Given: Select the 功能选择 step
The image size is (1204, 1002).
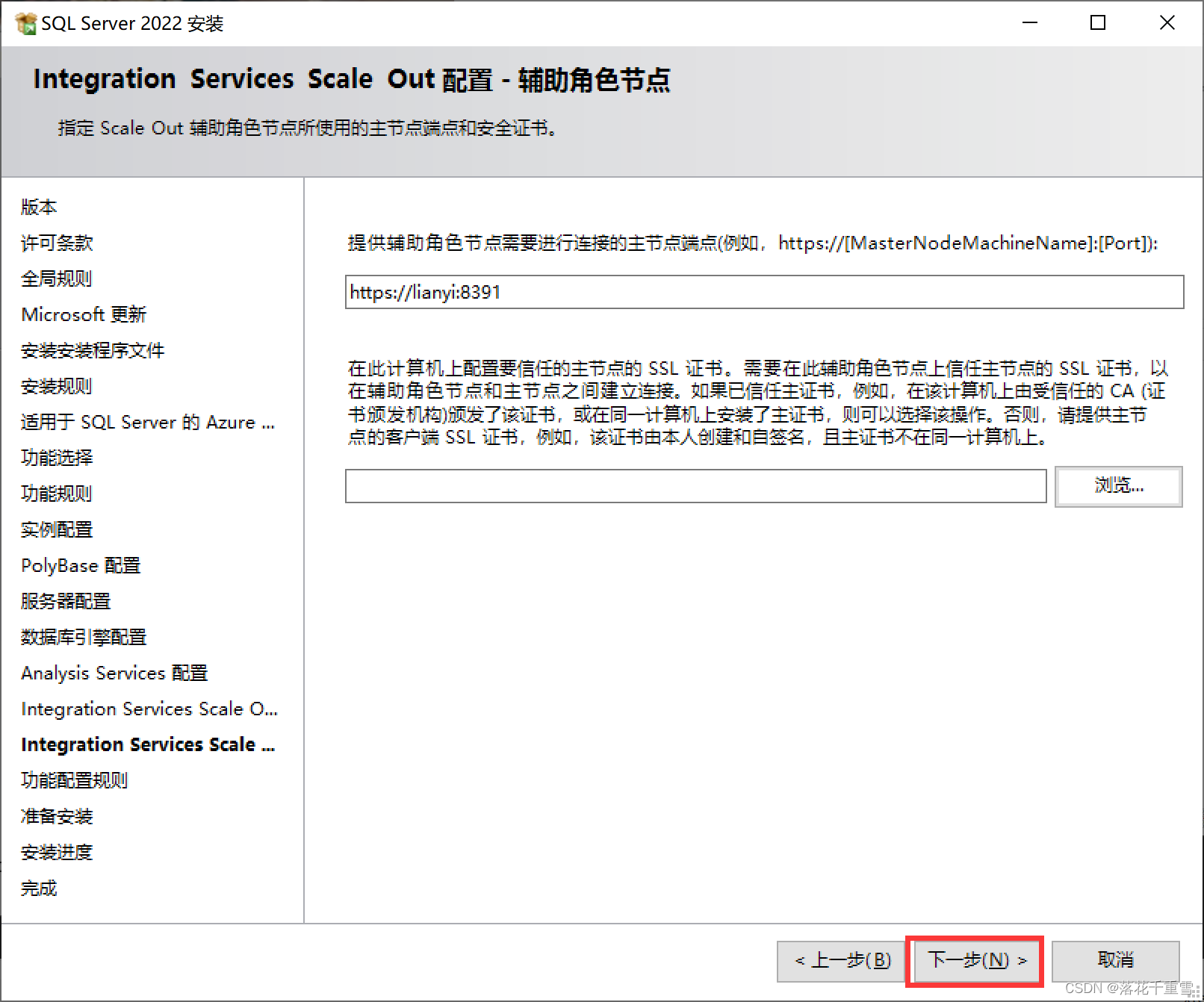Looking at the screenshot, I should 57,458.
